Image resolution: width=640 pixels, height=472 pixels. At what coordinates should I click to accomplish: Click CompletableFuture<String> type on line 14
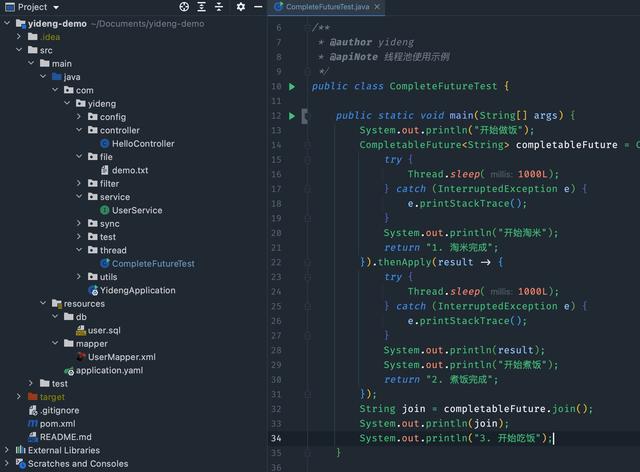434,145
